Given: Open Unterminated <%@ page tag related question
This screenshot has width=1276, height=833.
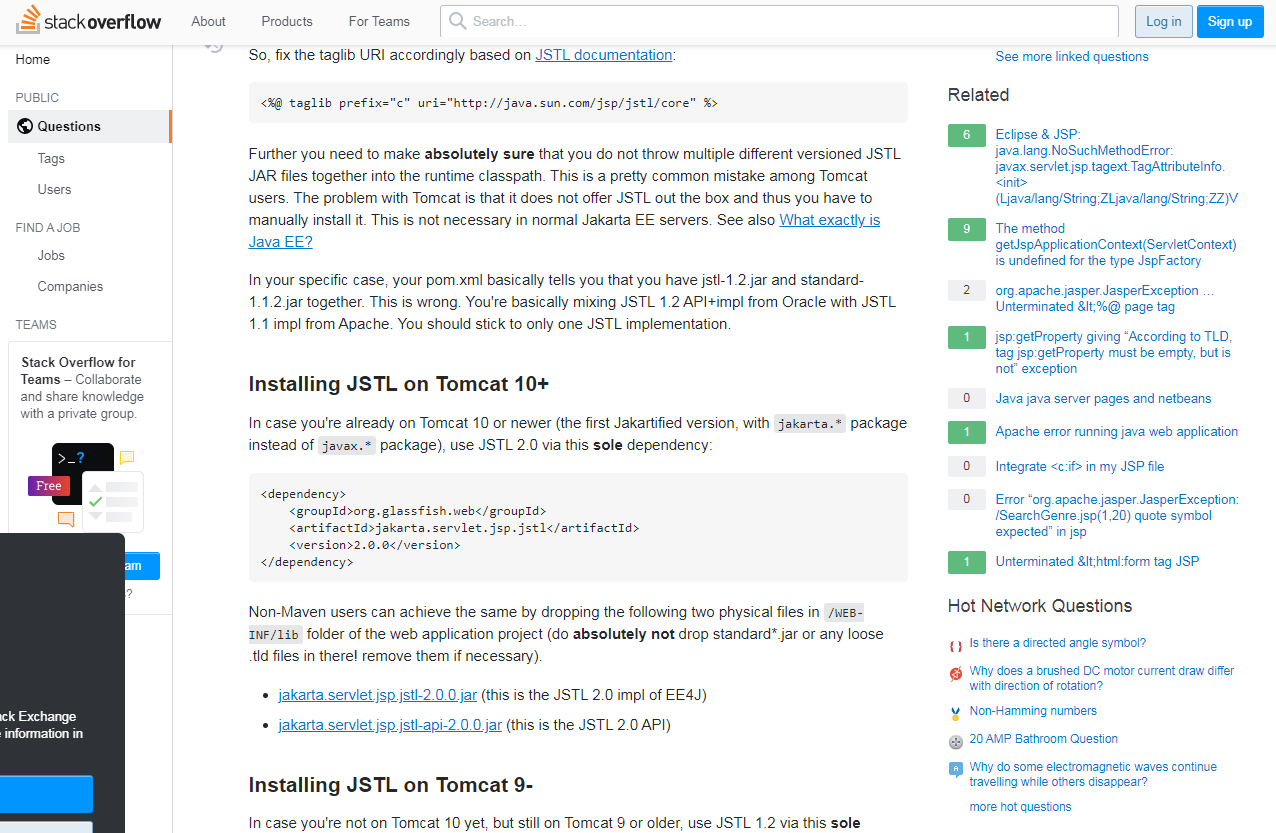Looking at the screenshot, I should [1105, 298].
